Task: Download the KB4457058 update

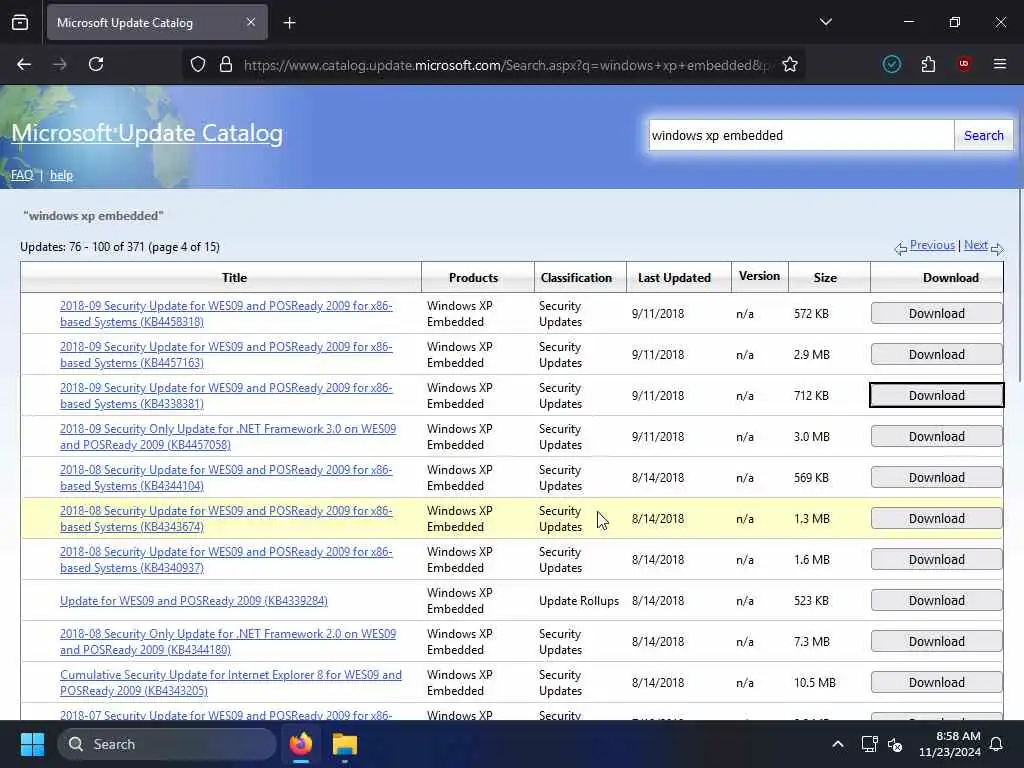Action: 936,437
